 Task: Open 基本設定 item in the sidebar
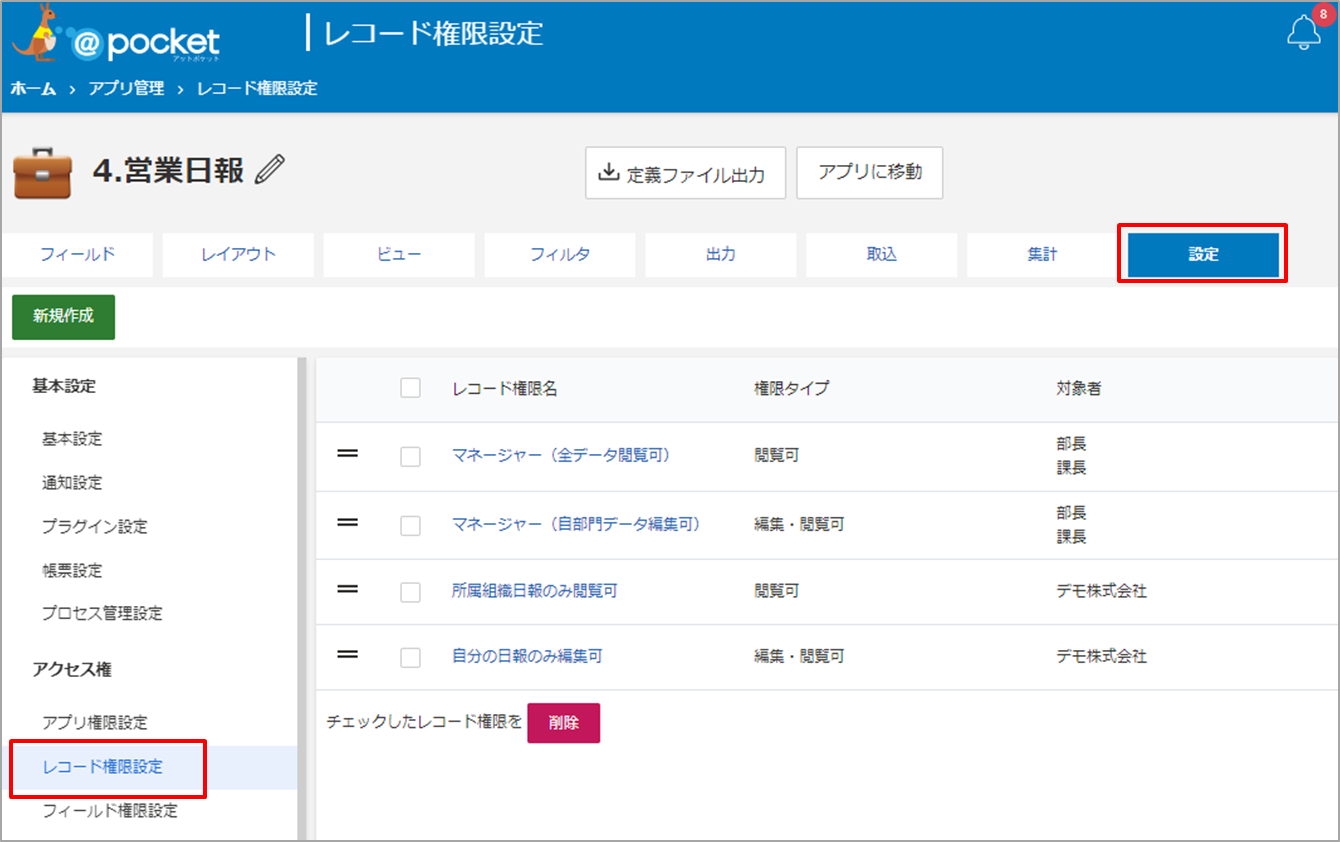(72, 439)
